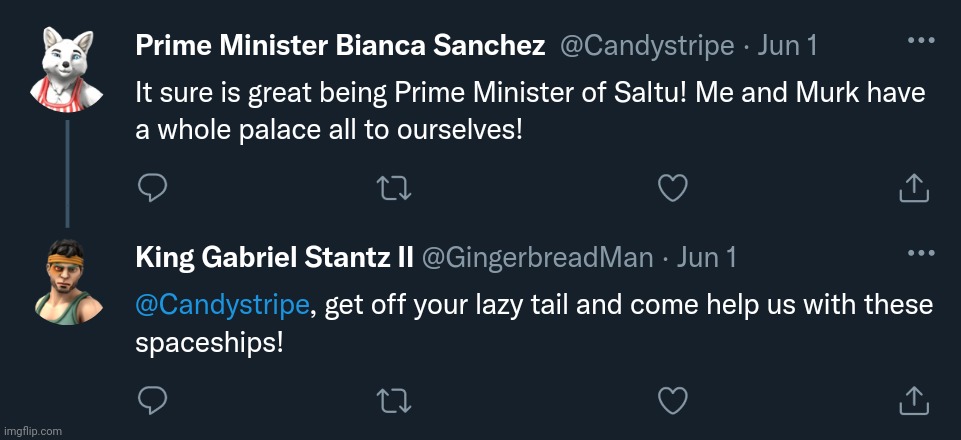Open more options on Bianca Sanchez's tweet
The height and width of the screenshot is (440, 961).
[920, 41]
